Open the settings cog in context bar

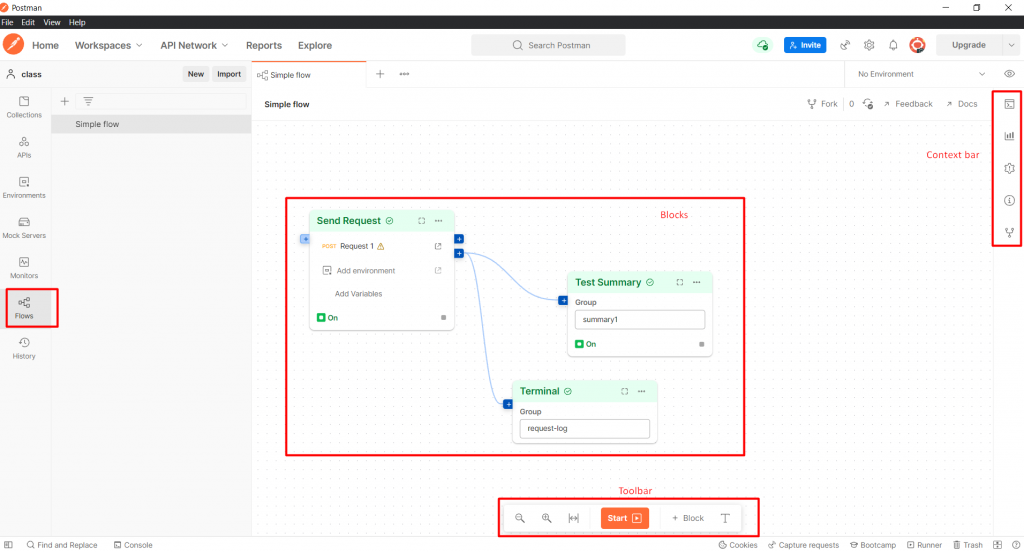coord(1009,168)
